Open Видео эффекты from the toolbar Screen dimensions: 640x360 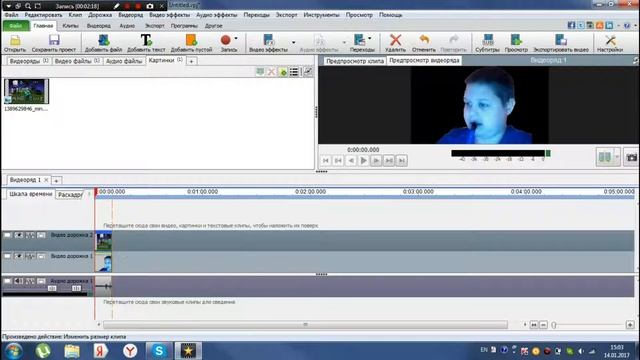tap(268, 43)
